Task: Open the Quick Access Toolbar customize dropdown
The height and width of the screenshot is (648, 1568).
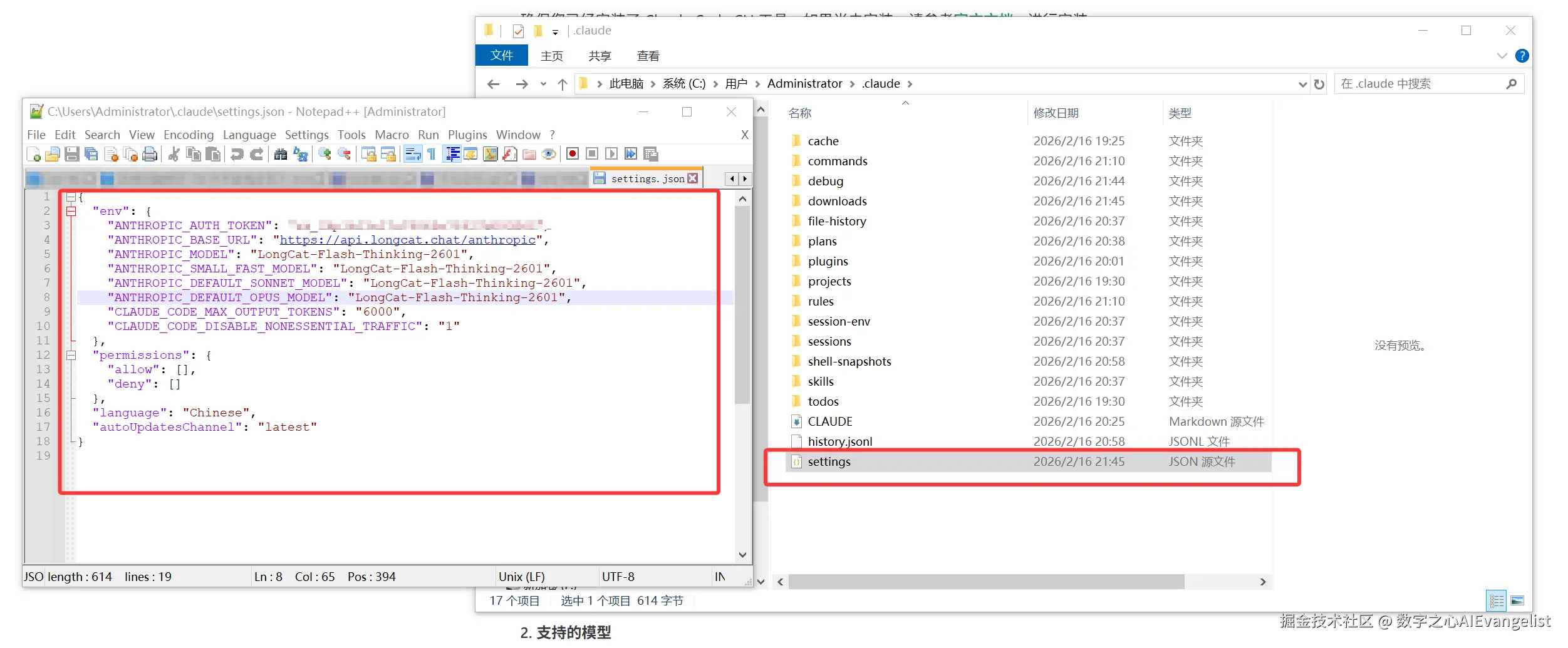Action: click(555, 31)
